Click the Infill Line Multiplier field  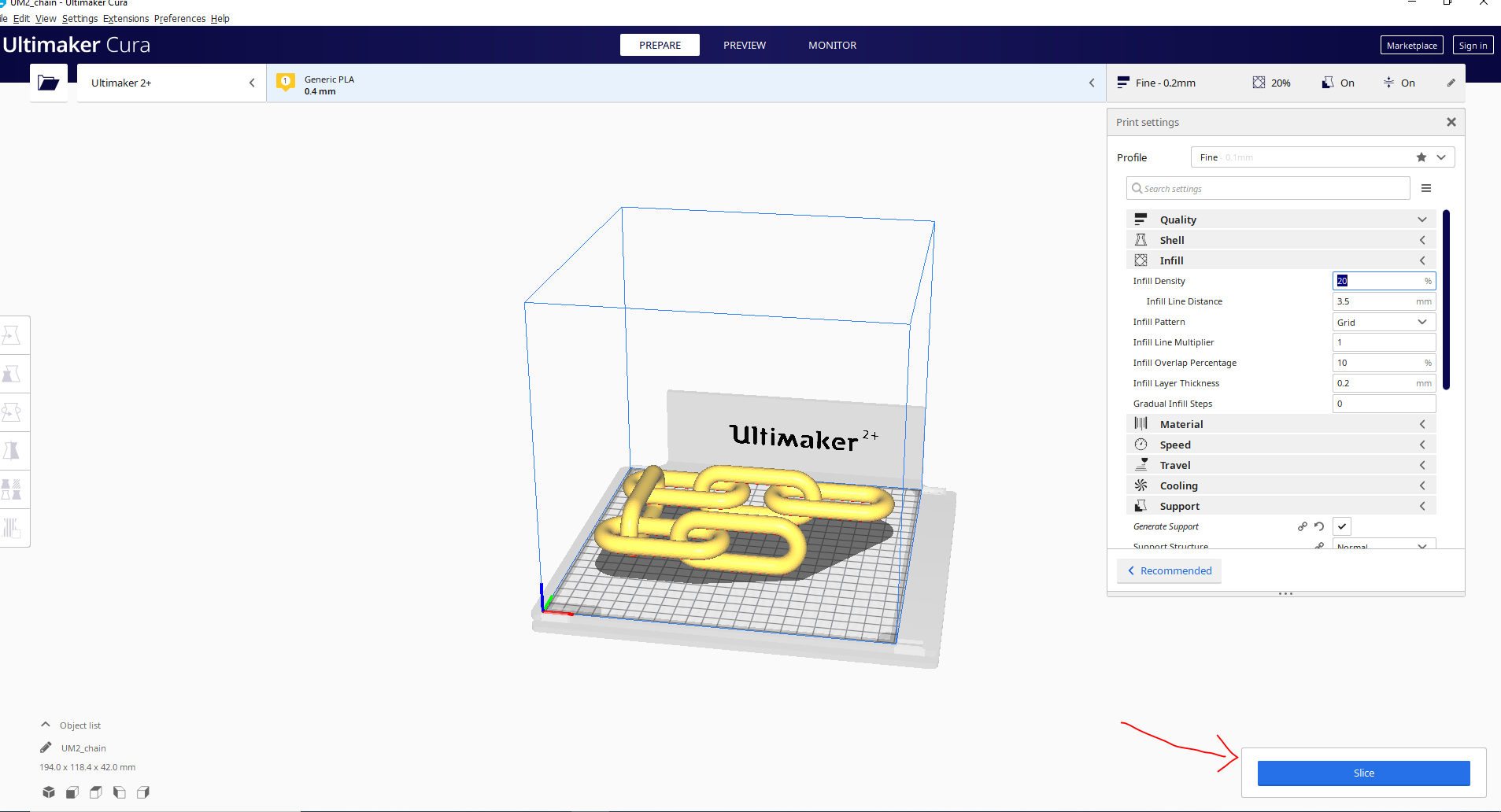[x=1384, y=342]
